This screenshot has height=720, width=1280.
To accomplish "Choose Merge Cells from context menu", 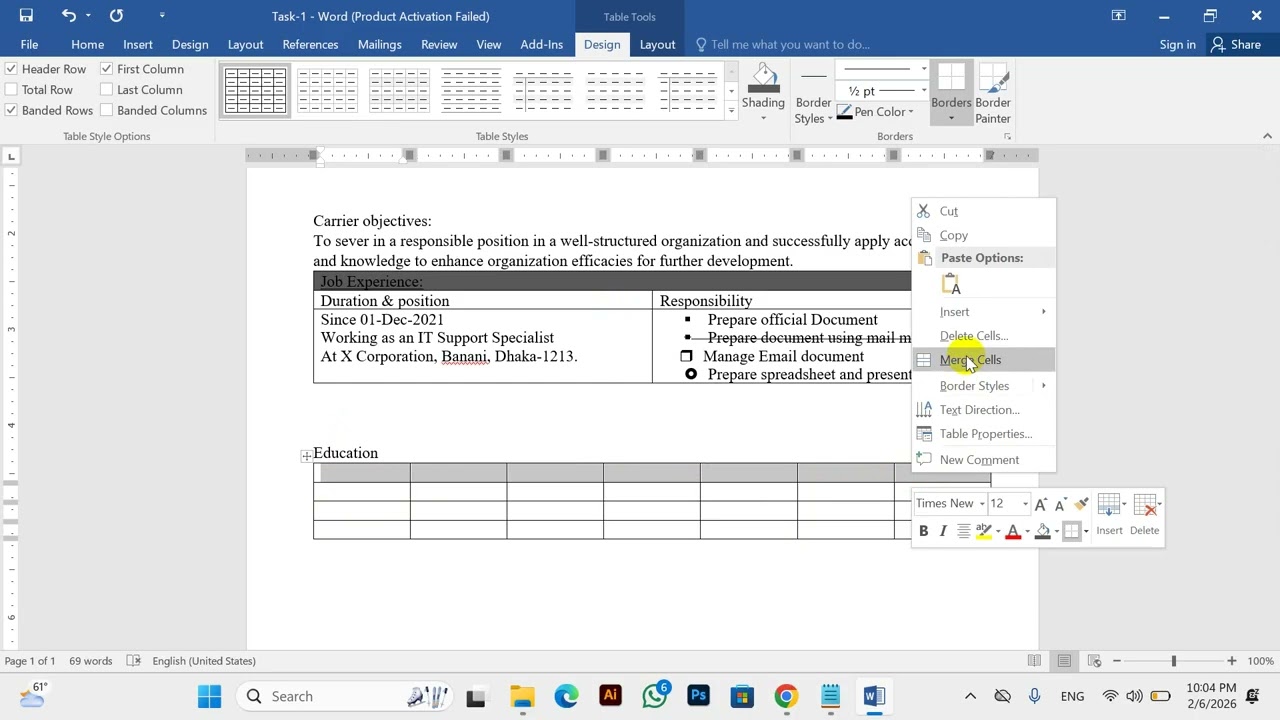I will click(983, 360).
